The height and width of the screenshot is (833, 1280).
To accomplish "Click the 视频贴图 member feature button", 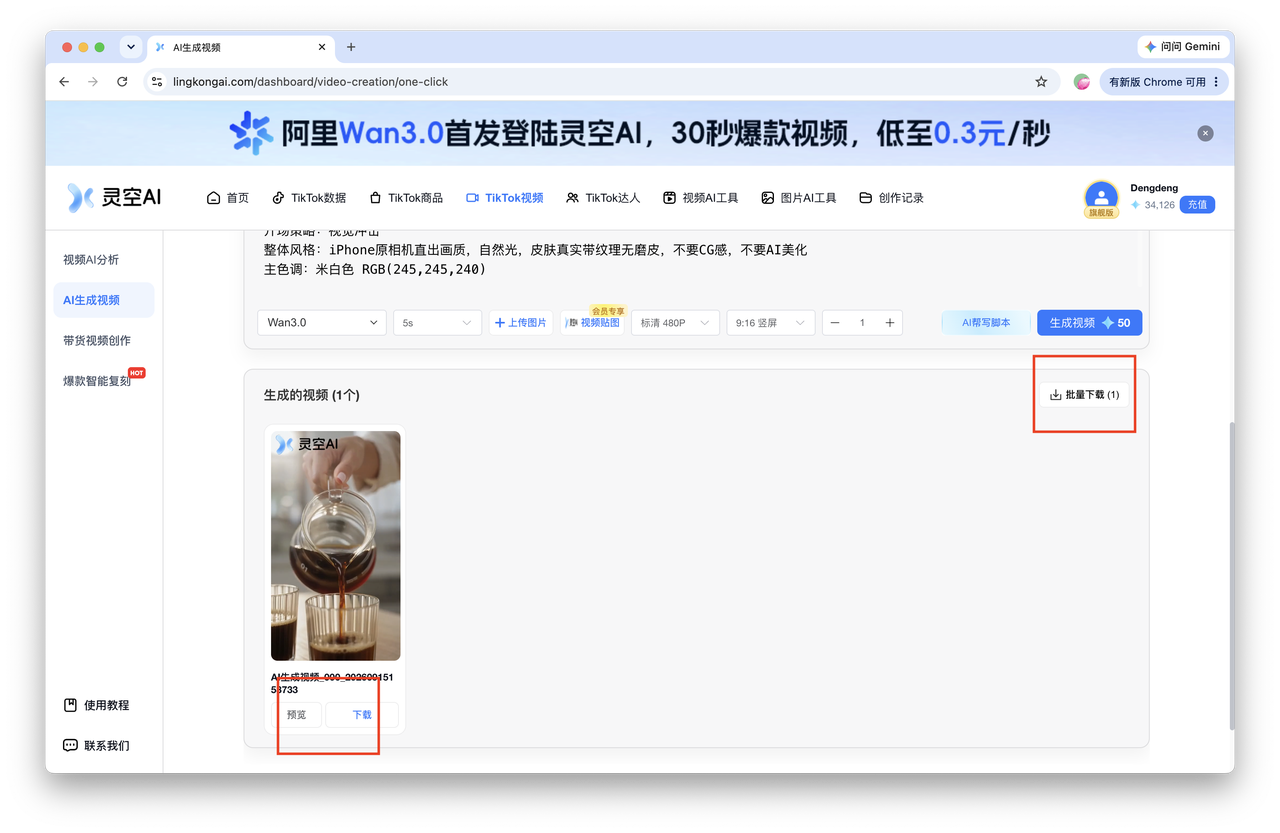I will tap(593, 322).
